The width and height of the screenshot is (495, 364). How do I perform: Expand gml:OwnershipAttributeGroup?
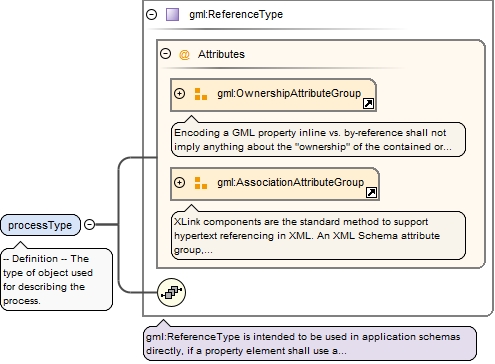(x=179, y=94)
